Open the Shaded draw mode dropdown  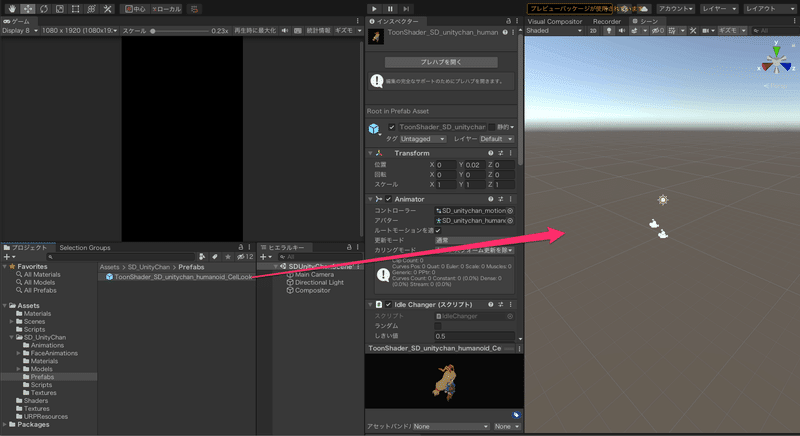pos(554,31)
